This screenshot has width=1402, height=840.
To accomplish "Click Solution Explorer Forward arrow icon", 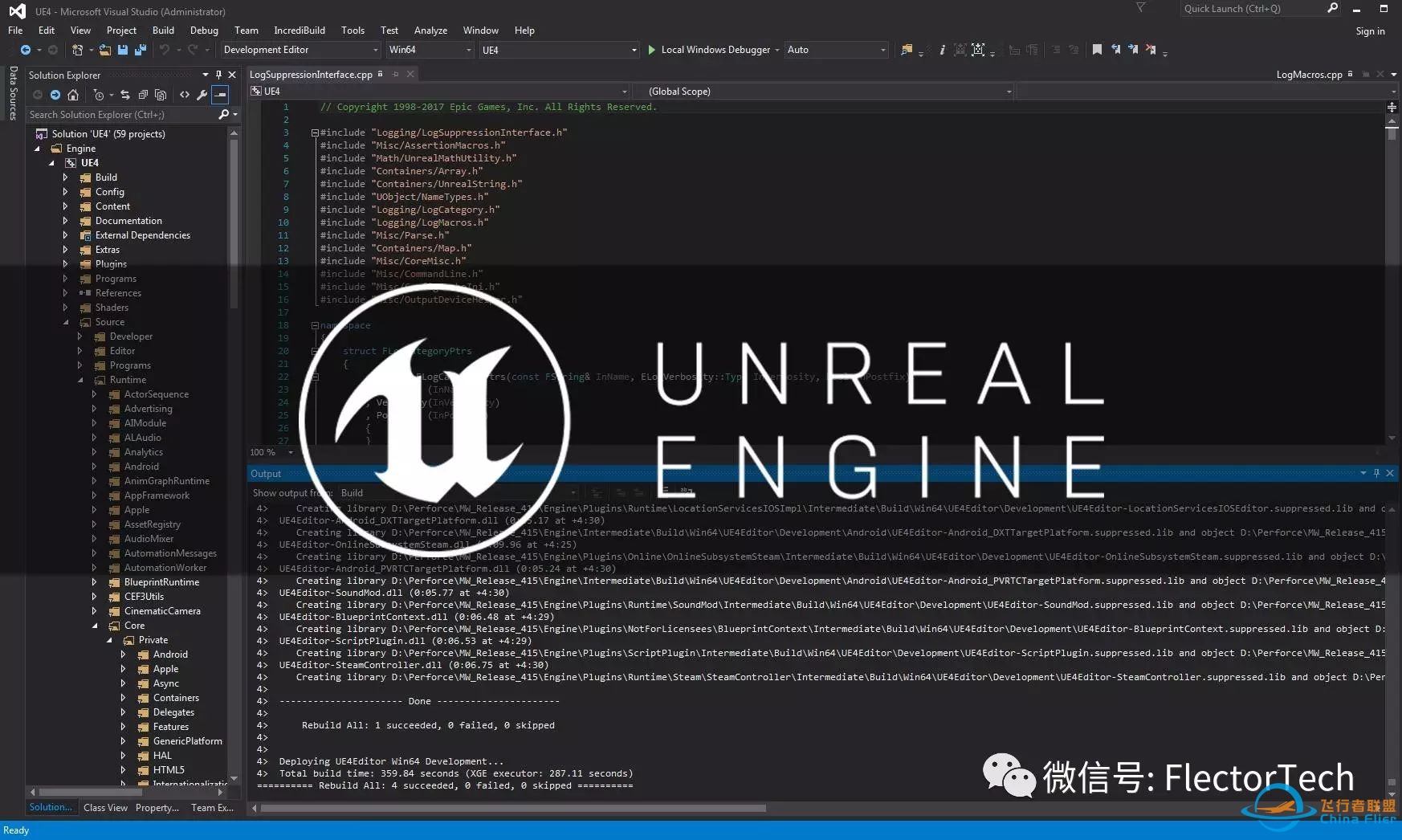I will [55, 95].
